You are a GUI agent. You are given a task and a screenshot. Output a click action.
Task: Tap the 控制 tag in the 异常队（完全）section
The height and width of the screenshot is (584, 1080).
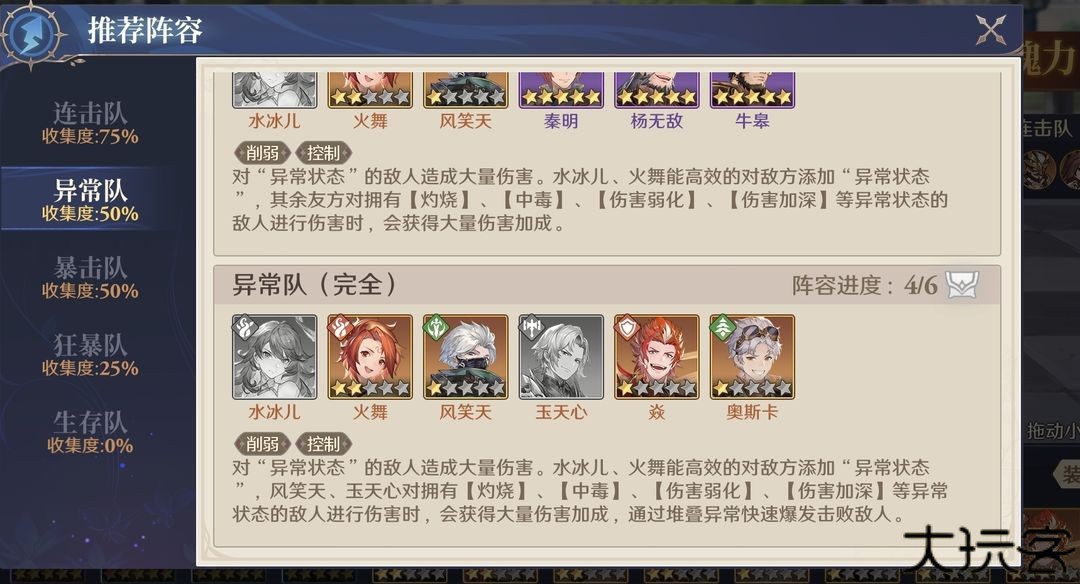pos(323,444)
